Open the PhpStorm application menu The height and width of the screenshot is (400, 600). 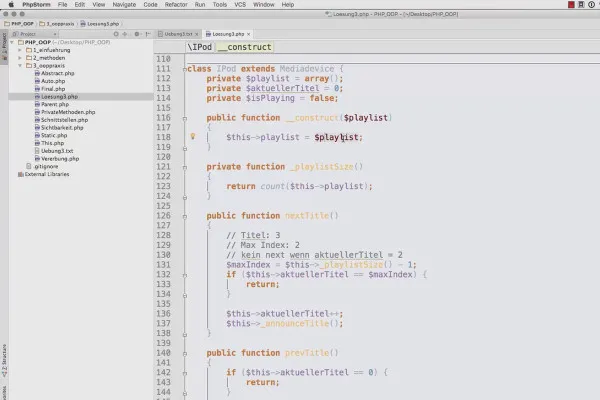(x=36, y=5)
